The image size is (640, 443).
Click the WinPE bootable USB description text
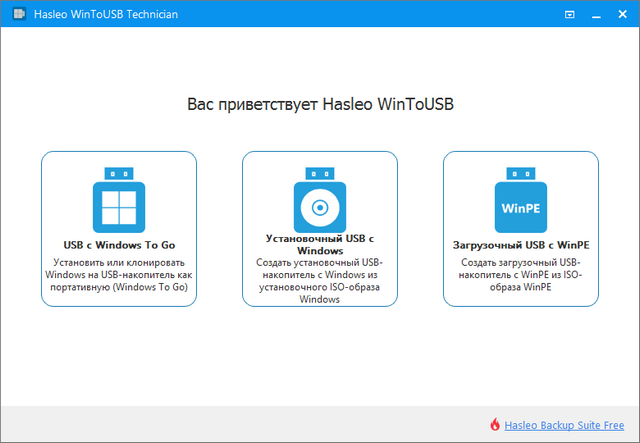tap(521, 274)
